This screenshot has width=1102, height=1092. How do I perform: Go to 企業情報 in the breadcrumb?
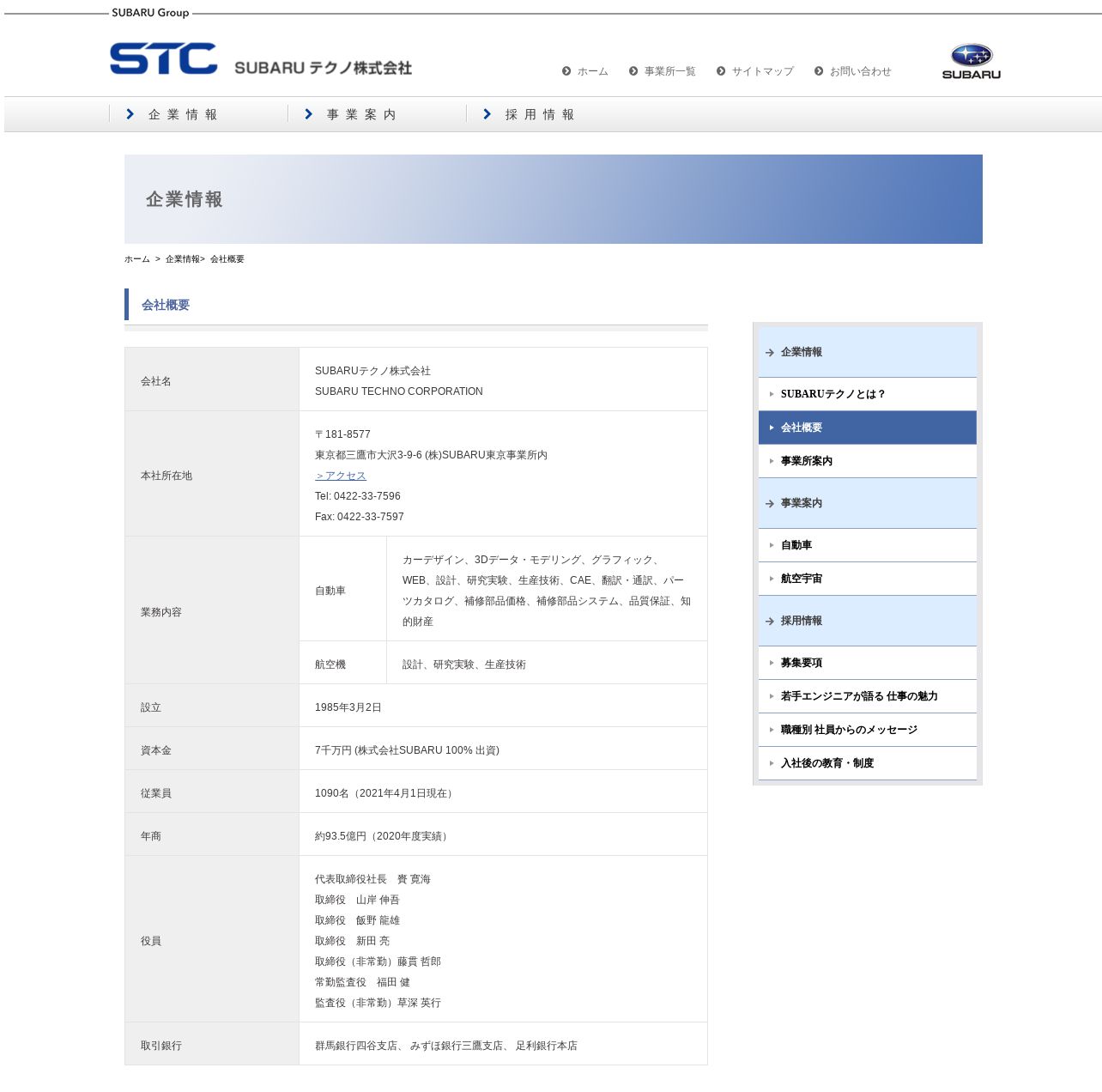(x=183, y=259)
